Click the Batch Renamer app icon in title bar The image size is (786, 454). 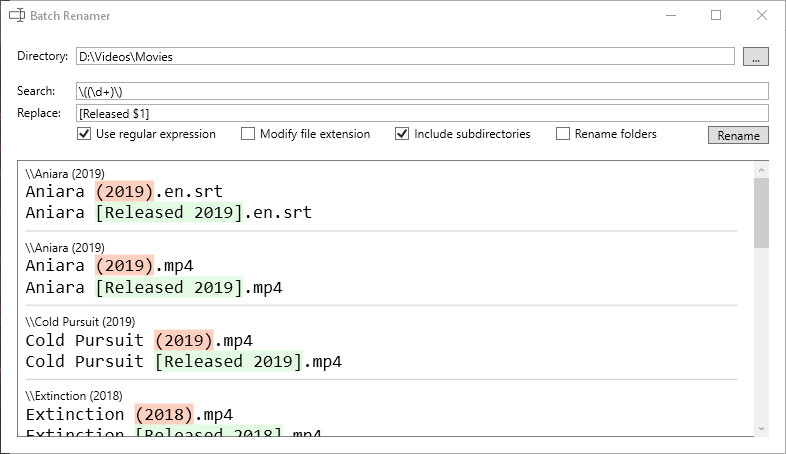click(16, 16)
